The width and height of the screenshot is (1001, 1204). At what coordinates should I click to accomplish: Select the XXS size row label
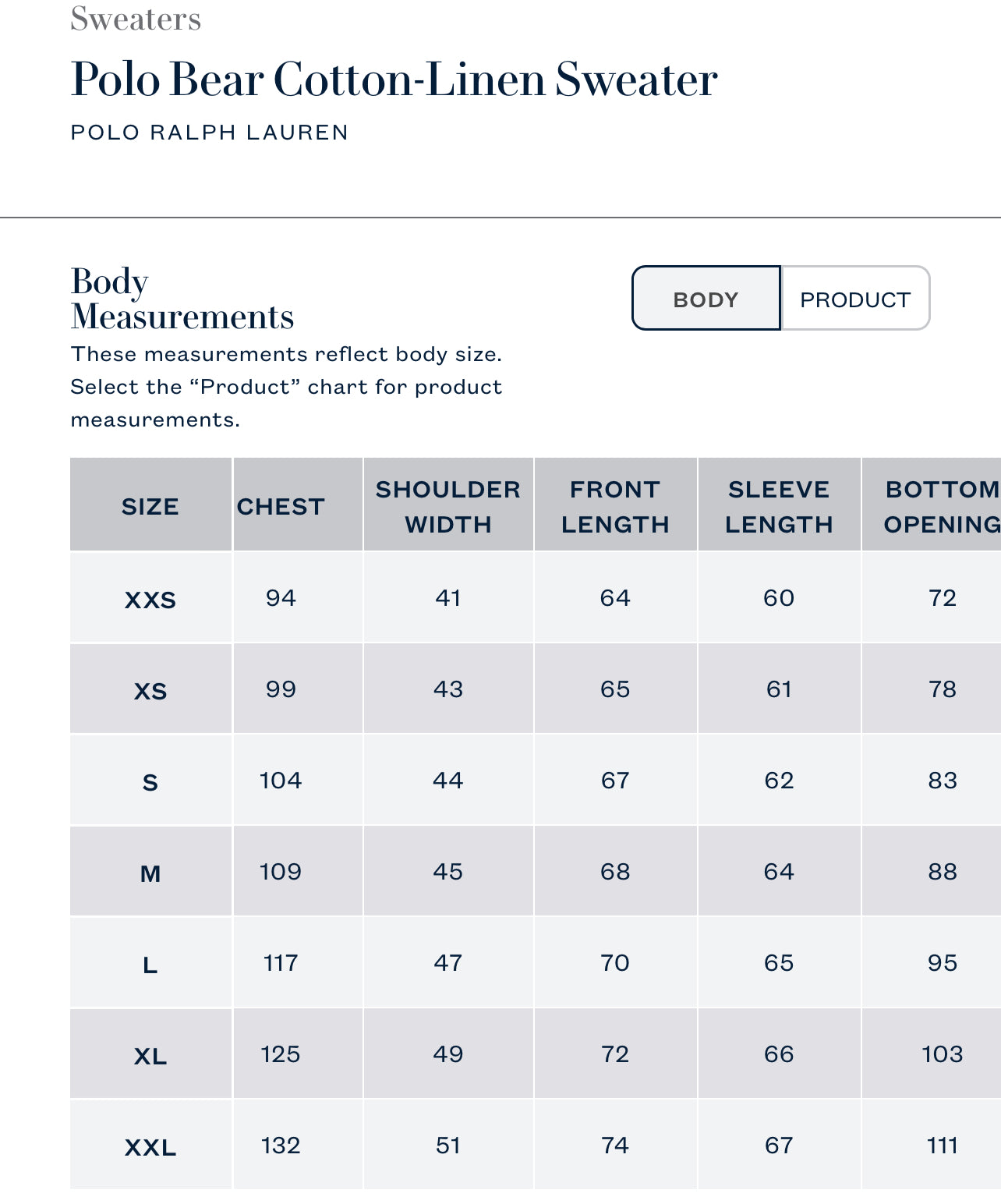click(x=150, y=600)
